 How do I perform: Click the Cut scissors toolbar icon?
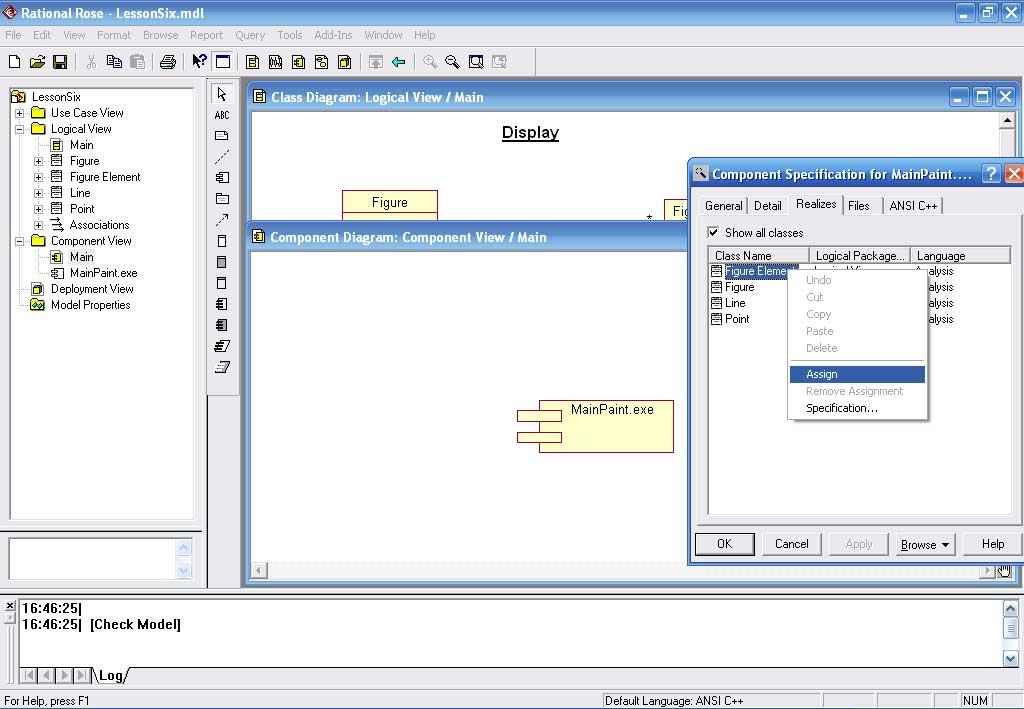tap(91, 62)
